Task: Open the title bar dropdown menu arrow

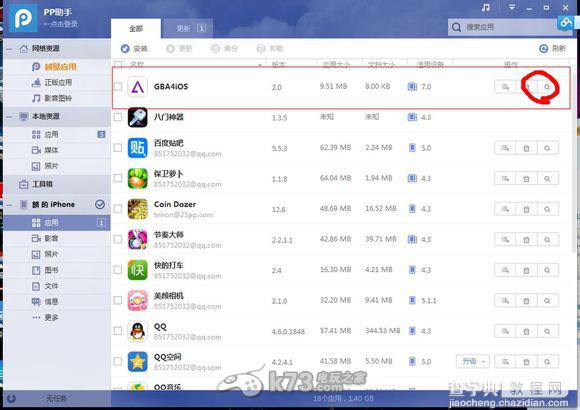Action: tap(512, 7)
